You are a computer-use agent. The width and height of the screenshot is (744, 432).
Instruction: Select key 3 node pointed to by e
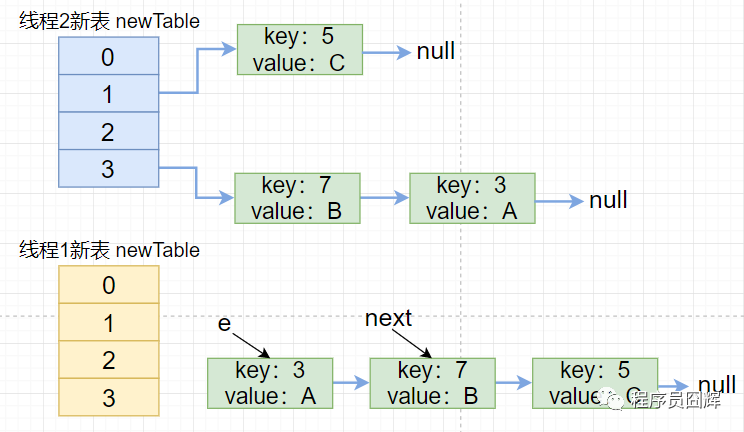(x=270, y=383)
